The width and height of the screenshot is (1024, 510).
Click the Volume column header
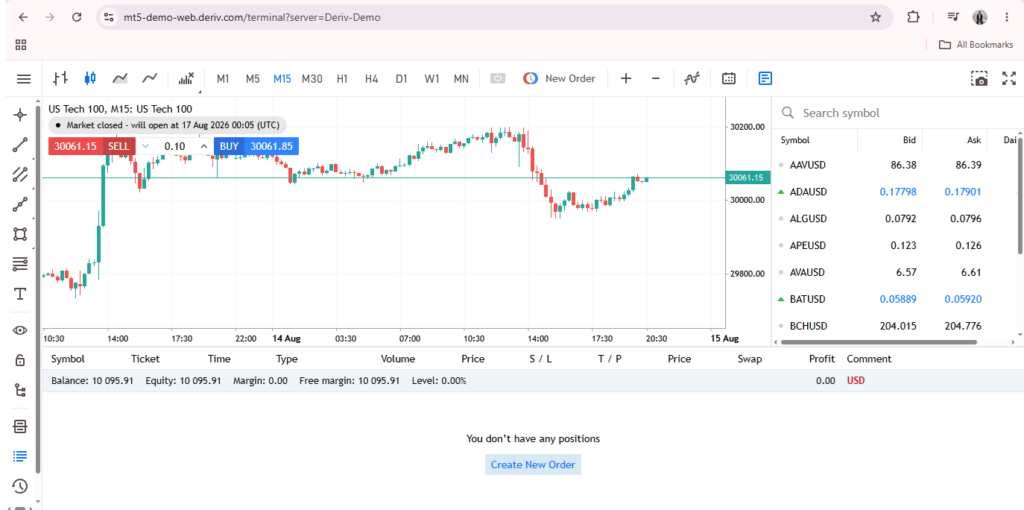pos(398,359)
